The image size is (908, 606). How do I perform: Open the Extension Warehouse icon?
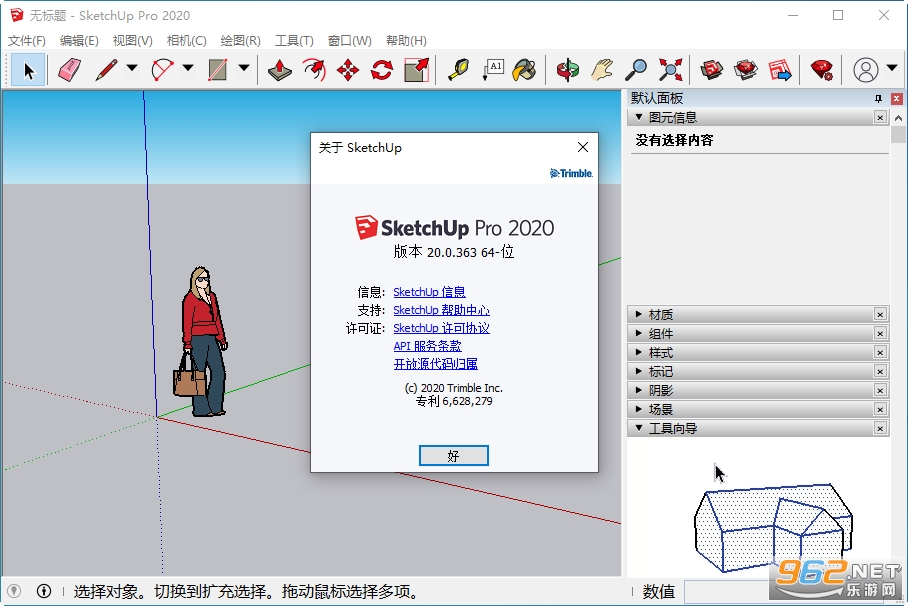[x=746, y=70]
